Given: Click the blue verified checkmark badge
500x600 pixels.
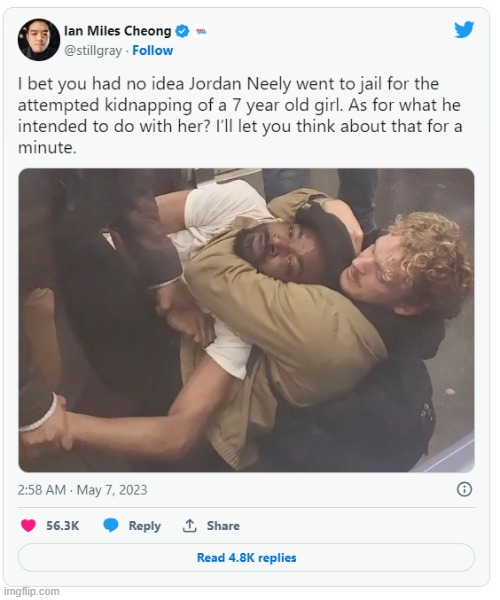Looking at the screenshot, I should coord(182,31).
